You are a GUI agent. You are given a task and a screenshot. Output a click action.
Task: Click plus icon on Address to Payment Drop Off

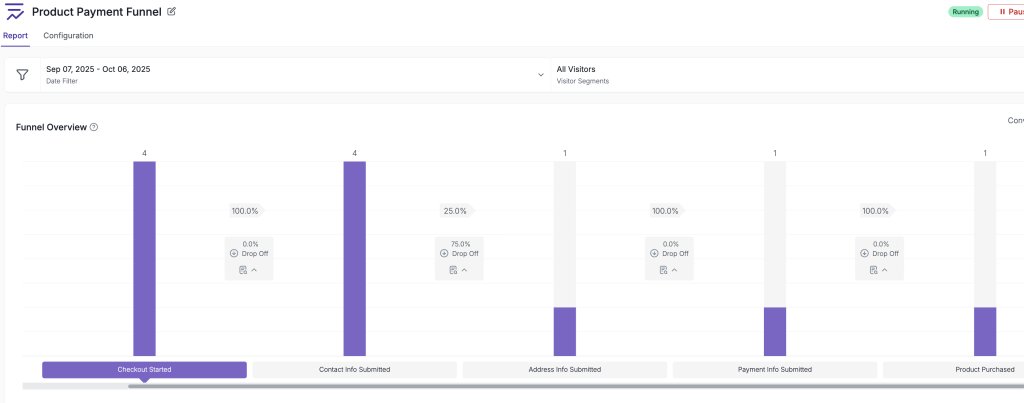point(654,254)
